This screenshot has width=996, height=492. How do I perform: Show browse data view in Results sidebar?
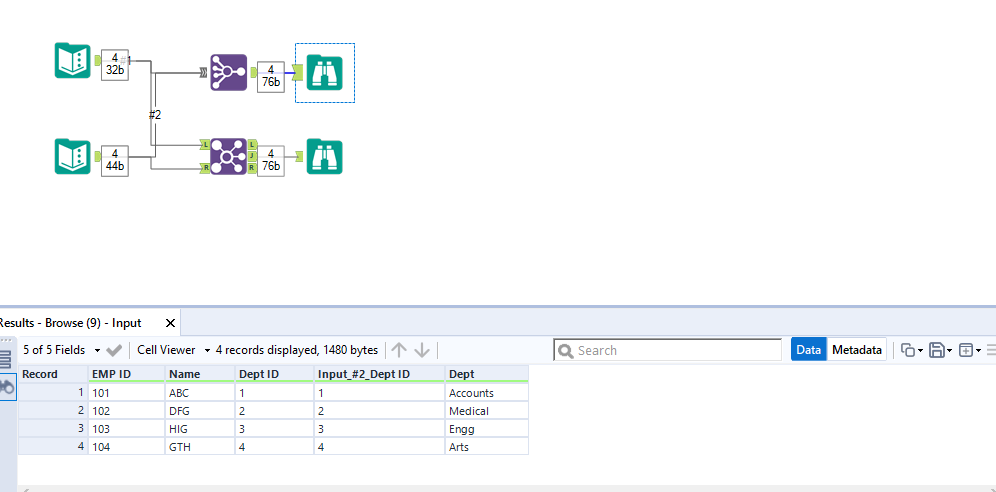6,386
